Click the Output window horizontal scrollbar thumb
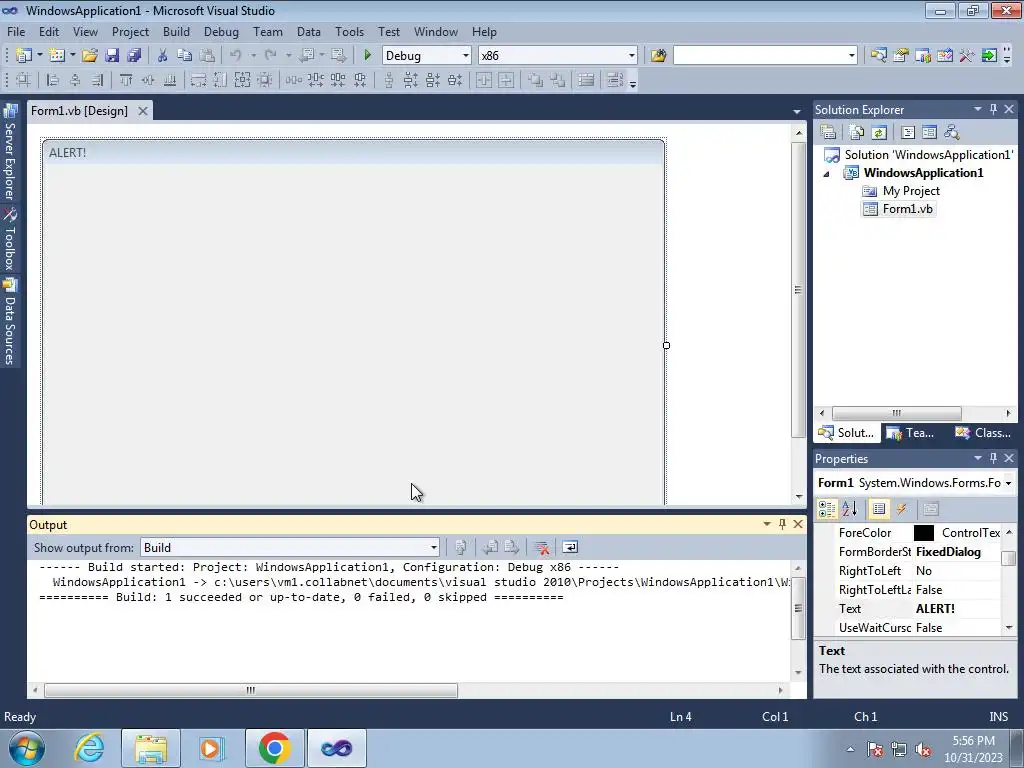 (251, 690)
